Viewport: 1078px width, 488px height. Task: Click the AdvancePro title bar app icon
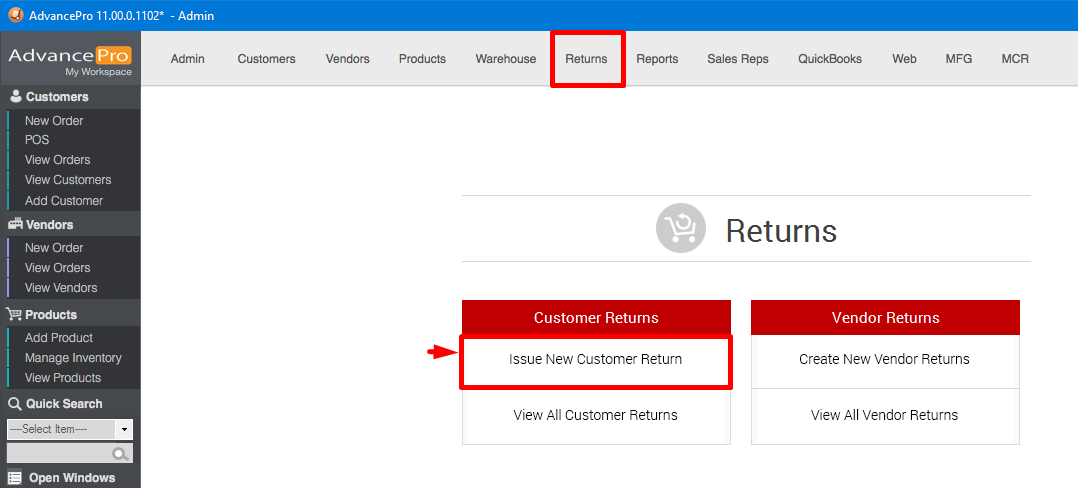tap(13, 15)
